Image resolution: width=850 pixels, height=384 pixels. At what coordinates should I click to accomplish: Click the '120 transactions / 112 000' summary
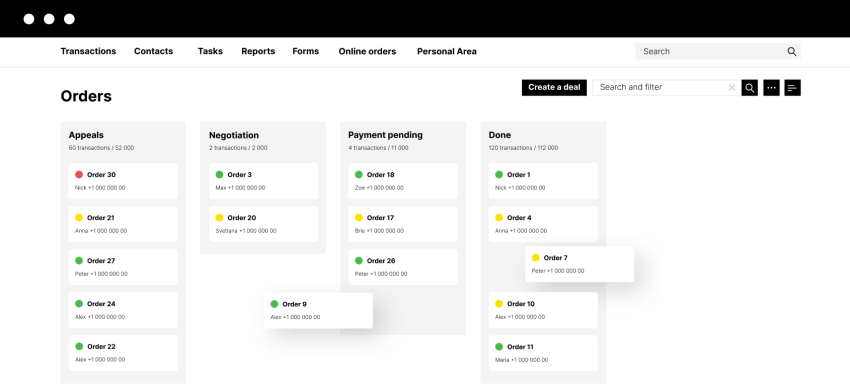(x=523, y=148)
